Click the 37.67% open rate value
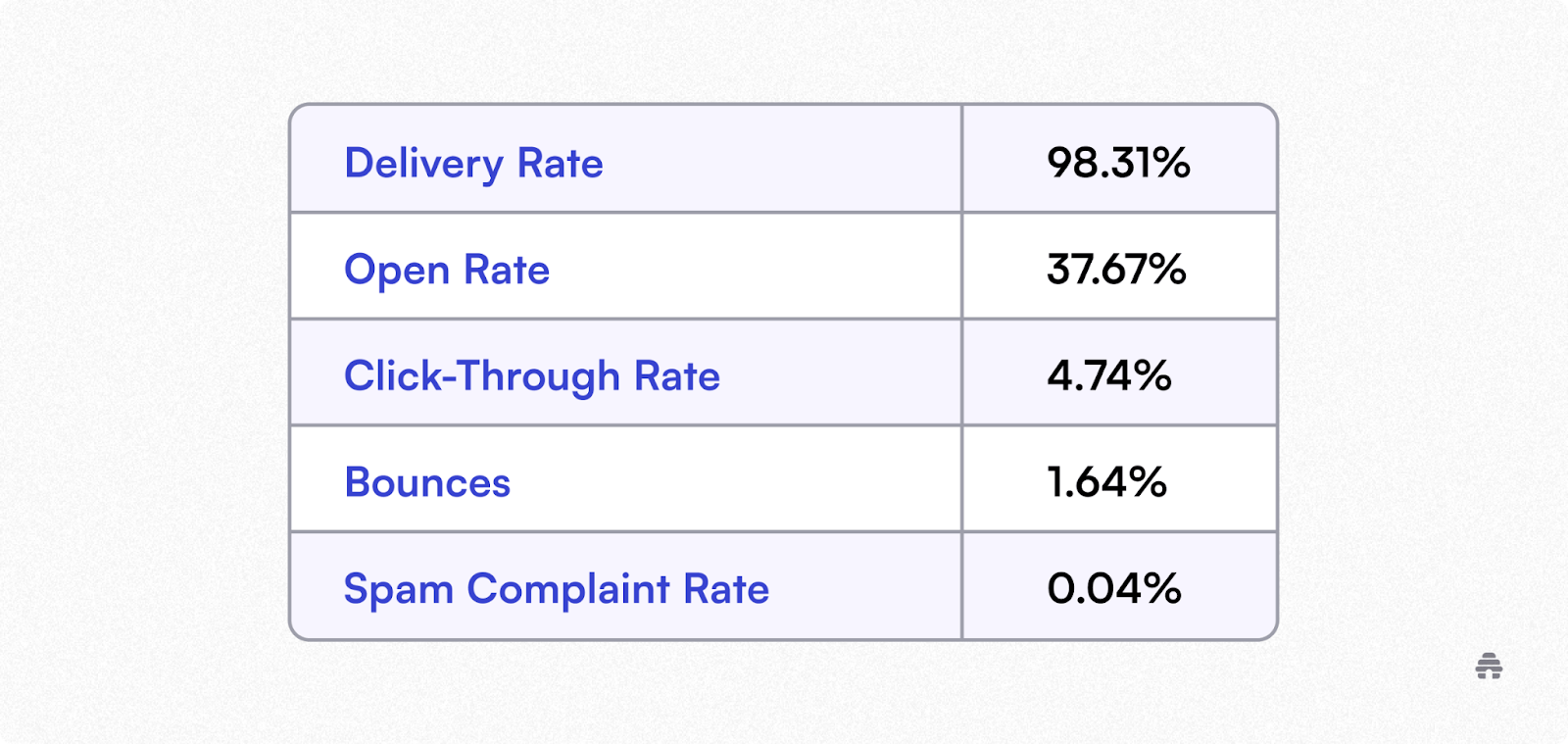The image size is (1568, 744). 1116,270
